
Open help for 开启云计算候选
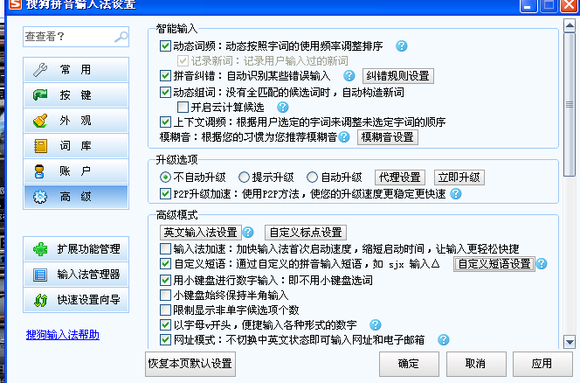click(x=283, y=107)
